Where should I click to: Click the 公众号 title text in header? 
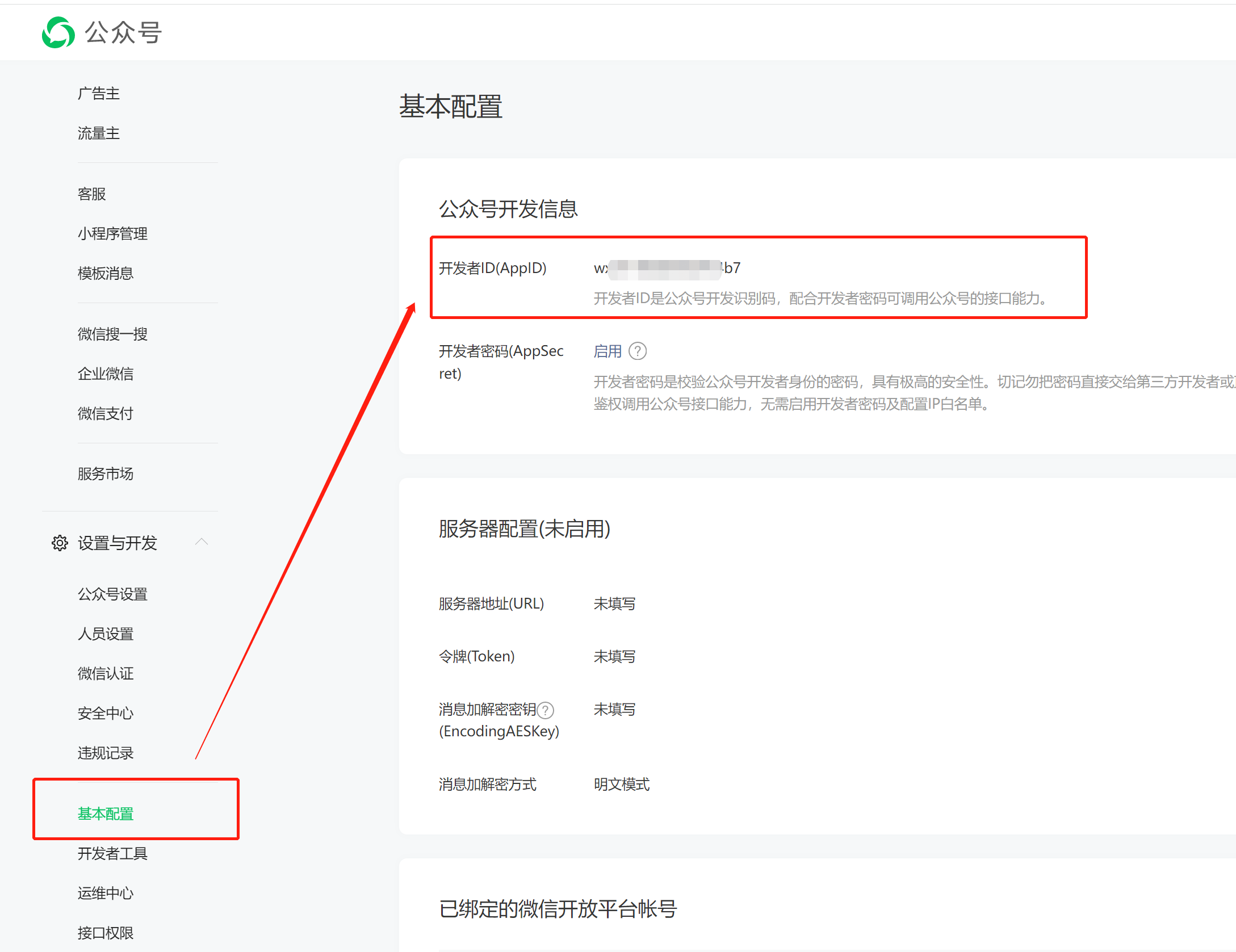pos(124,32)
